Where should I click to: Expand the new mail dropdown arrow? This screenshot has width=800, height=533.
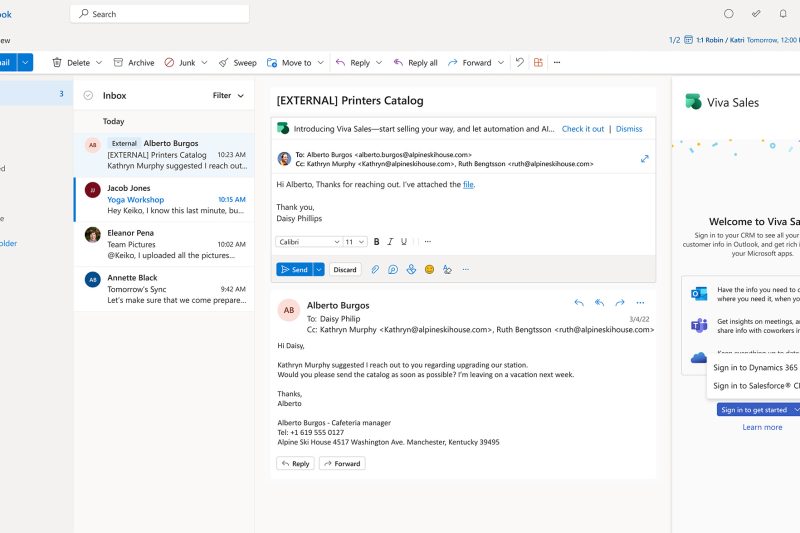(25, 62)
